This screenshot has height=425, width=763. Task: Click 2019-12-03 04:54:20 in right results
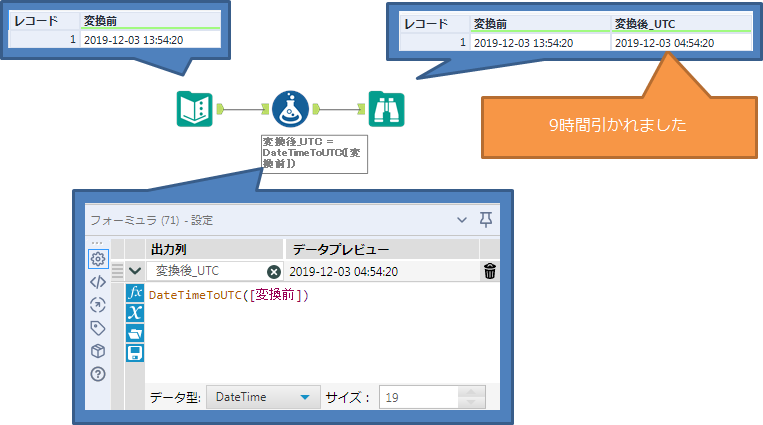665,43
